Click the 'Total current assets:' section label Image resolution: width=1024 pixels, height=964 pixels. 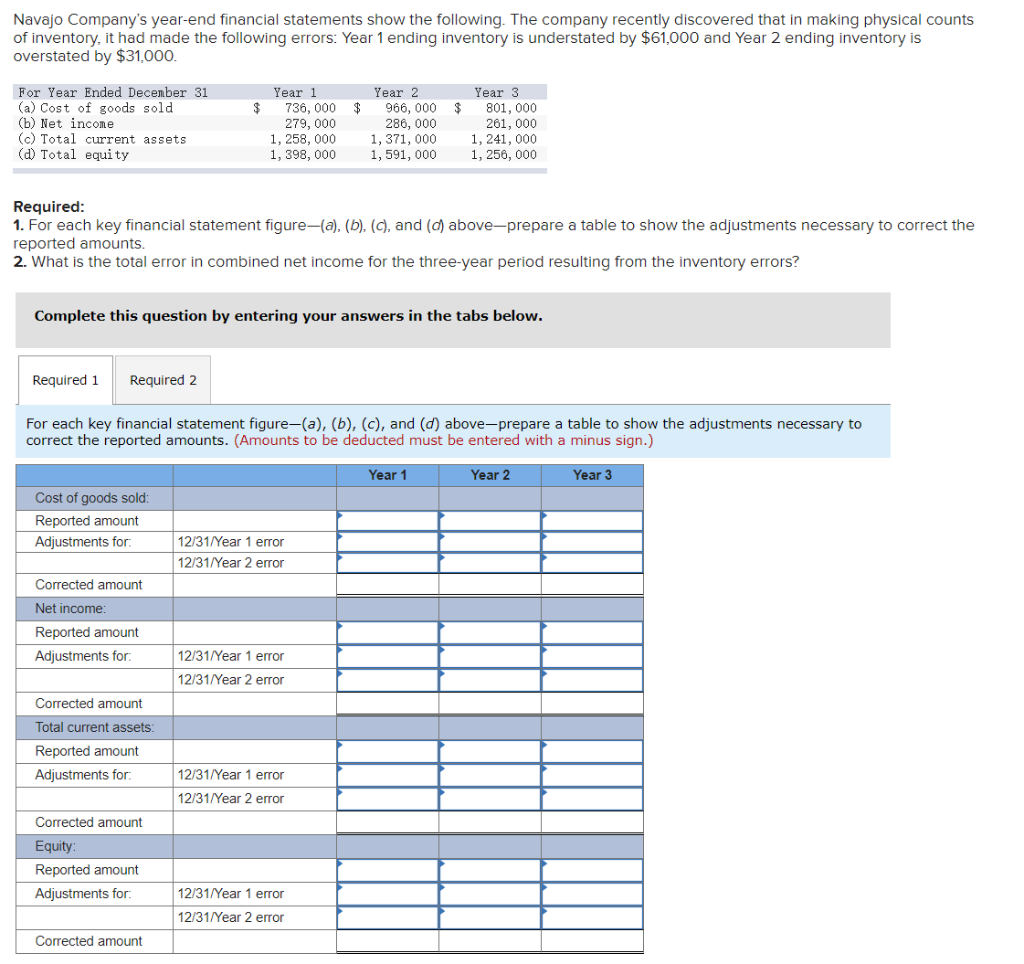coord(95,728)
